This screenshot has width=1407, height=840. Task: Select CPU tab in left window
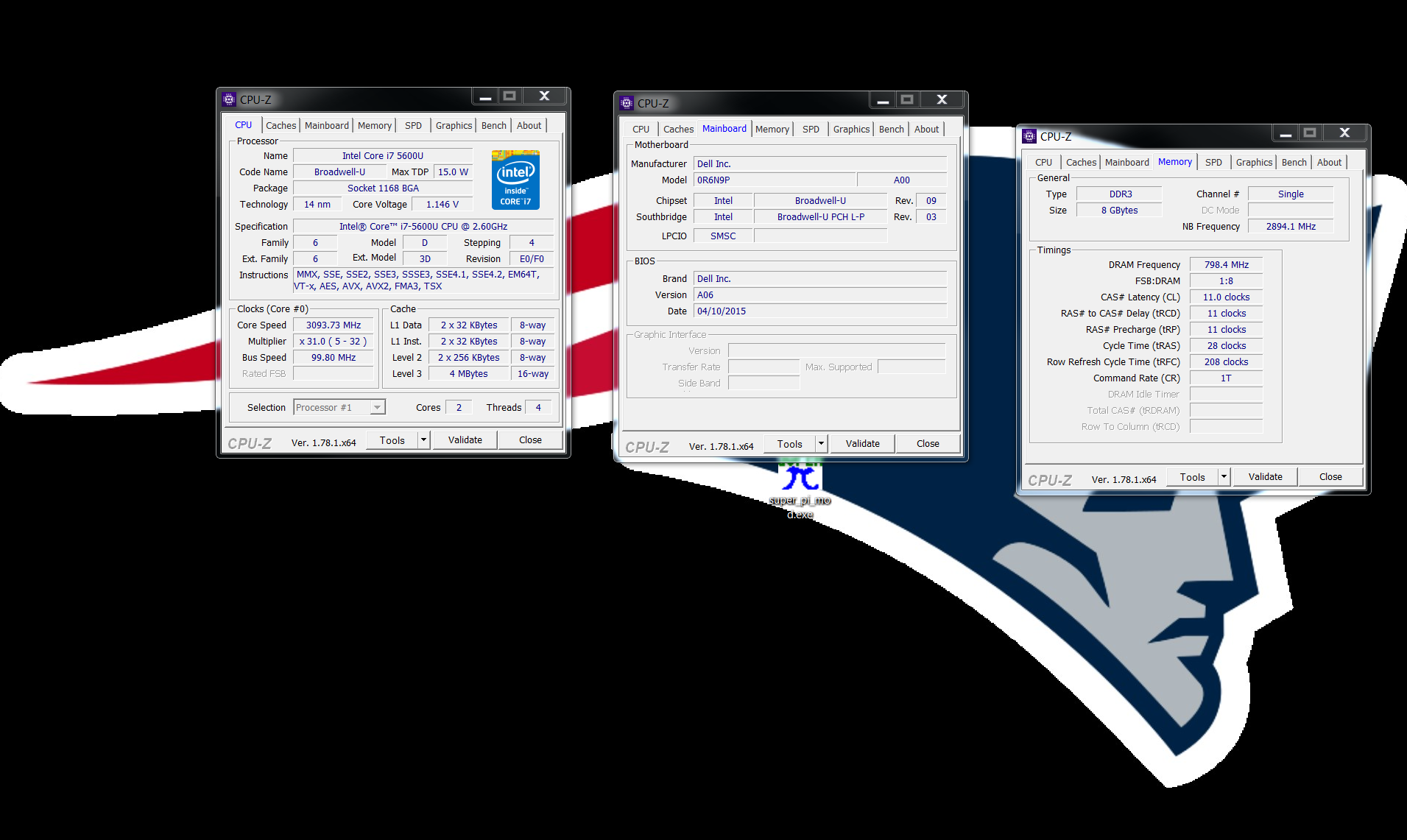244,125
